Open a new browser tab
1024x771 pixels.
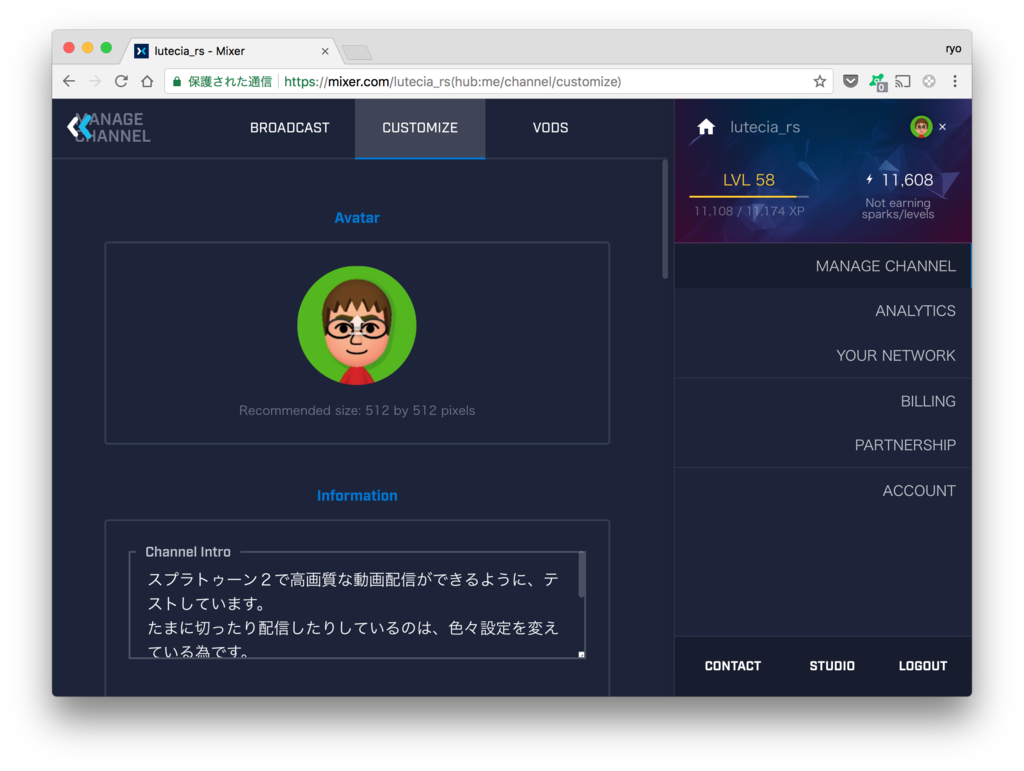tap(357, 52)
